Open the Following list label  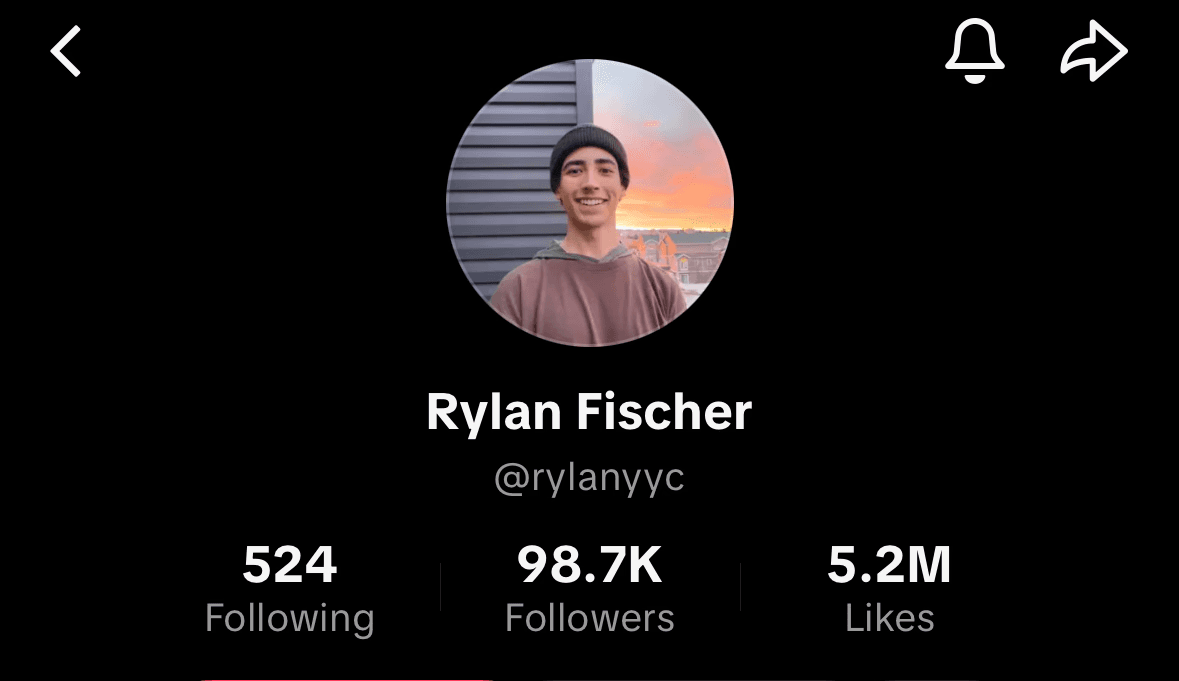[x=289, y=619]
